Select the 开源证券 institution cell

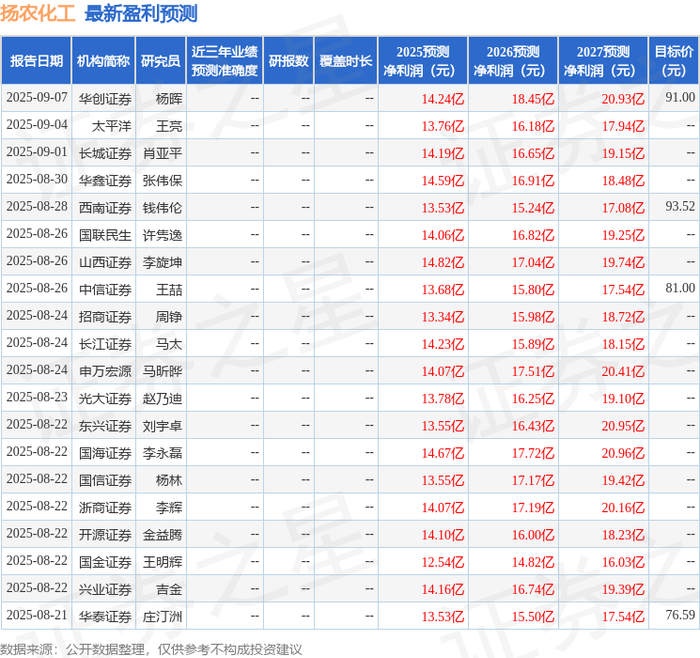105,534
